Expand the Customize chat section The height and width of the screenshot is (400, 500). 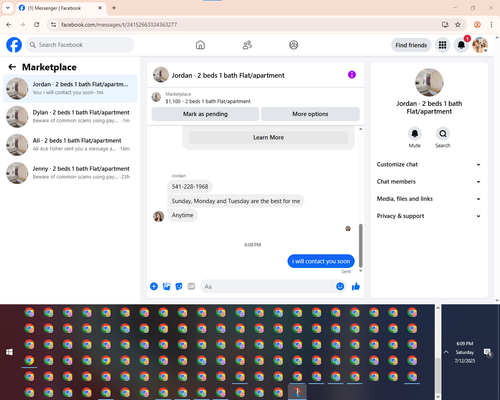pyautogui.click(x=429, y=164)
